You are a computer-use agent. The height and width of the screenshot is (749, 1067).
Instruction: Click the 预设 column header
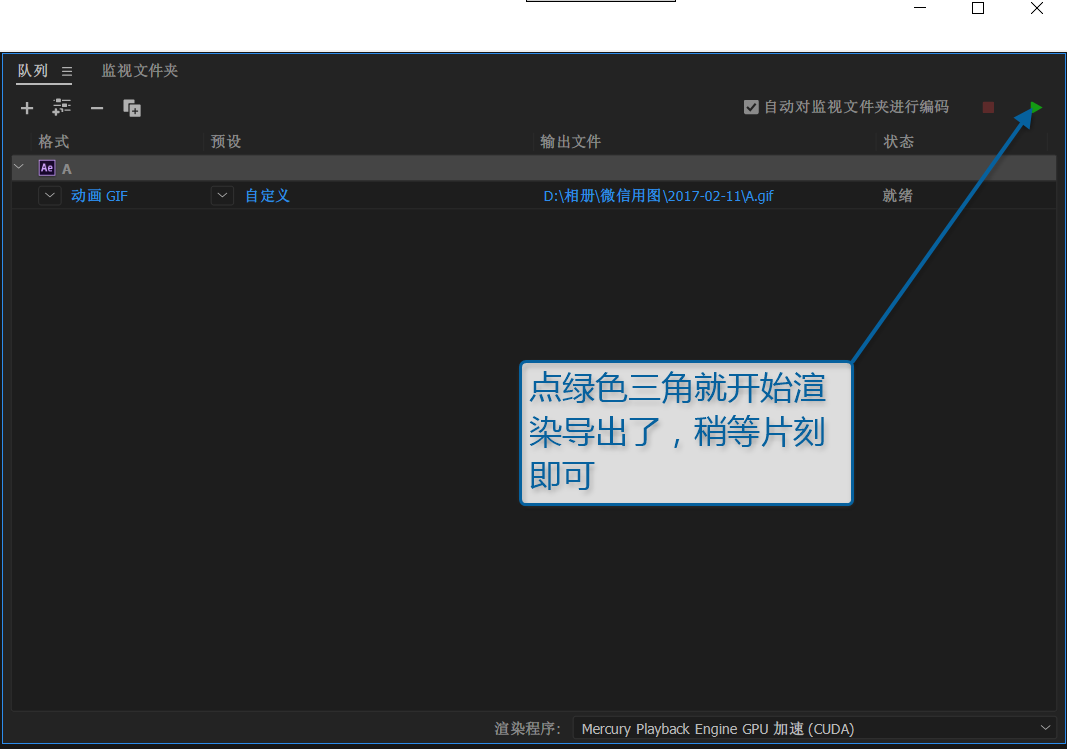click(226, 142)
